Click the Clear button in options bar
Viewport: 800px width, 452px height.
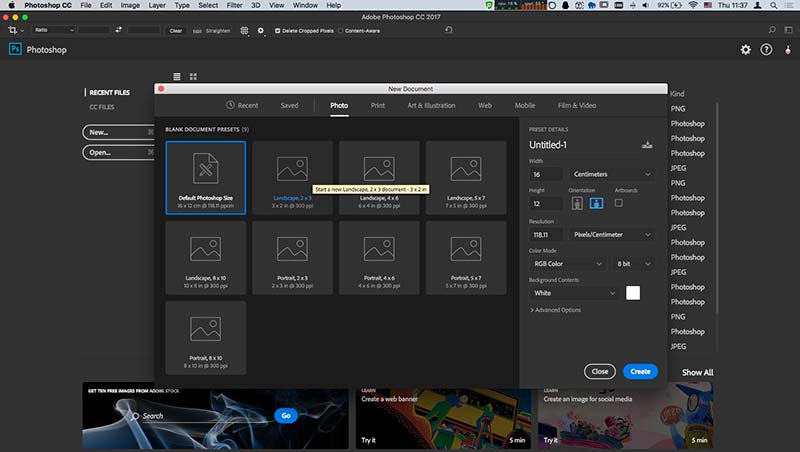[176, 31]
